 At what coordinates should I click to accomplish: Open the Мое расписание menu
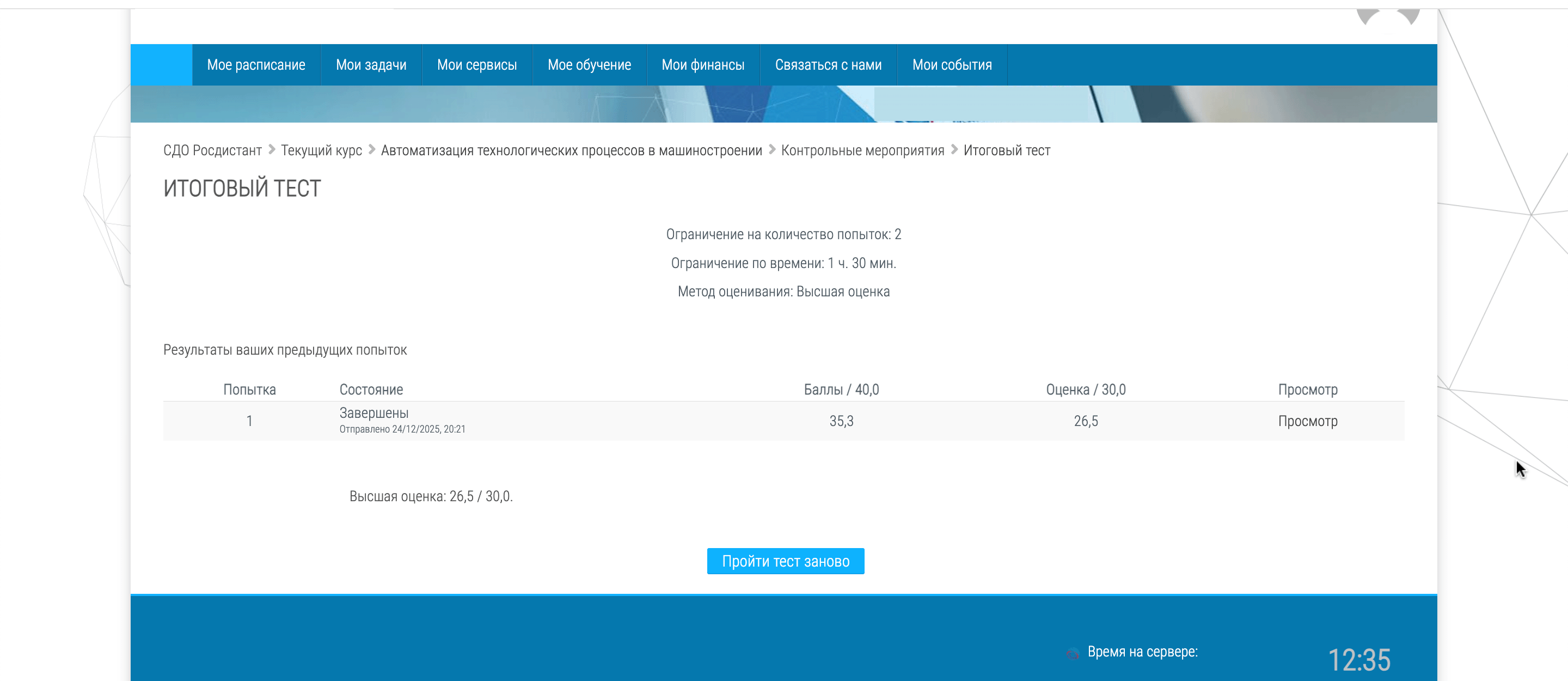coord(256,65)
